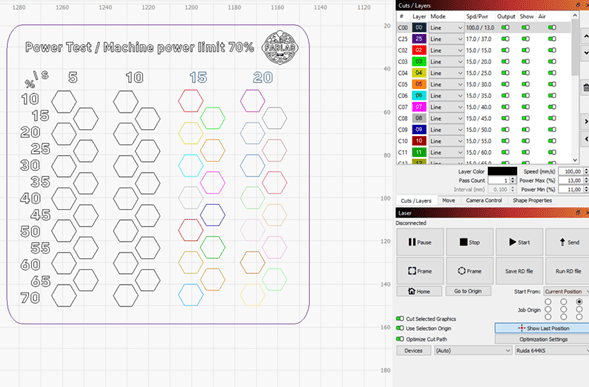Open the (Auto) port dropdown
This screenshot has height=387, width=589.
[473, 351]
